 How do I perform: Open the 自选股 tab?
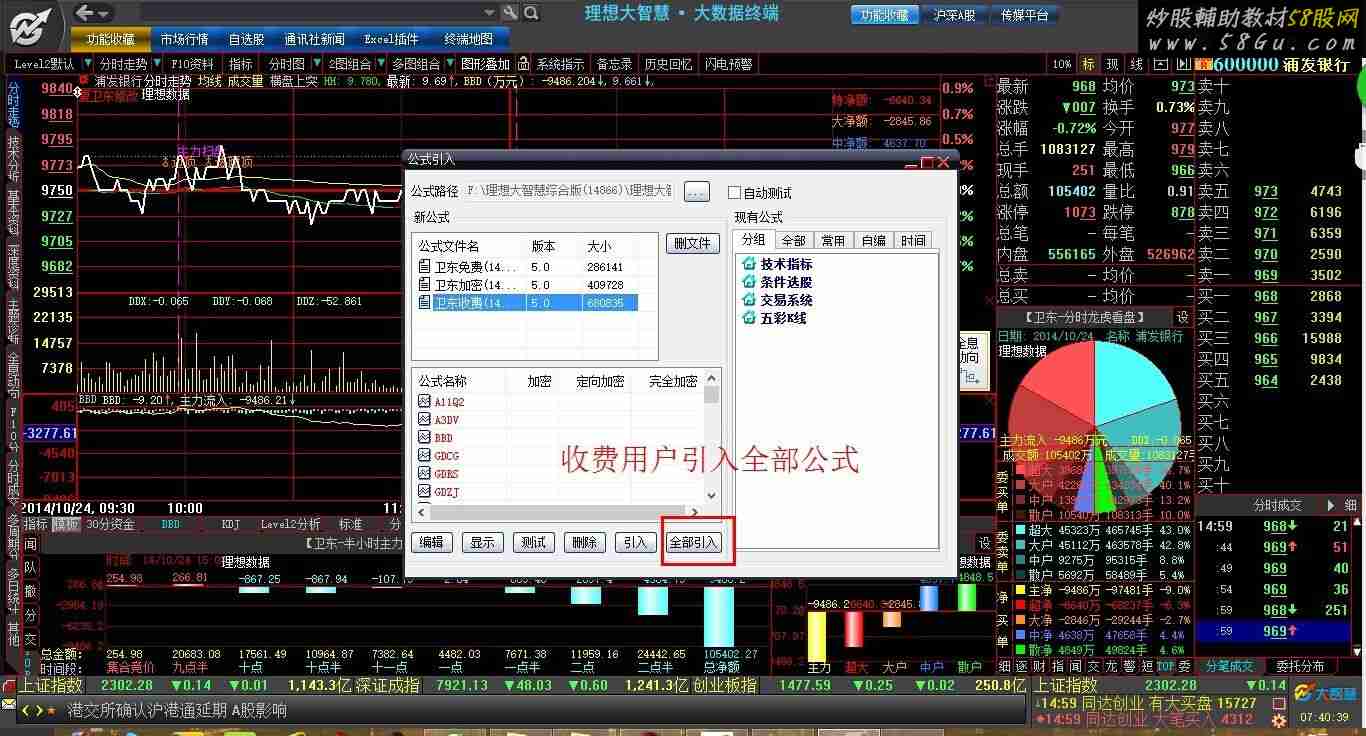tap(246, 39)
